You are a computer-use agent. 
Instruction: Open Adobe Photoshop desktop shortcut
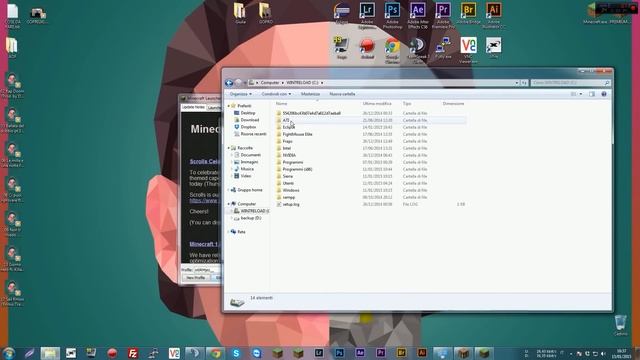(392, 16)
